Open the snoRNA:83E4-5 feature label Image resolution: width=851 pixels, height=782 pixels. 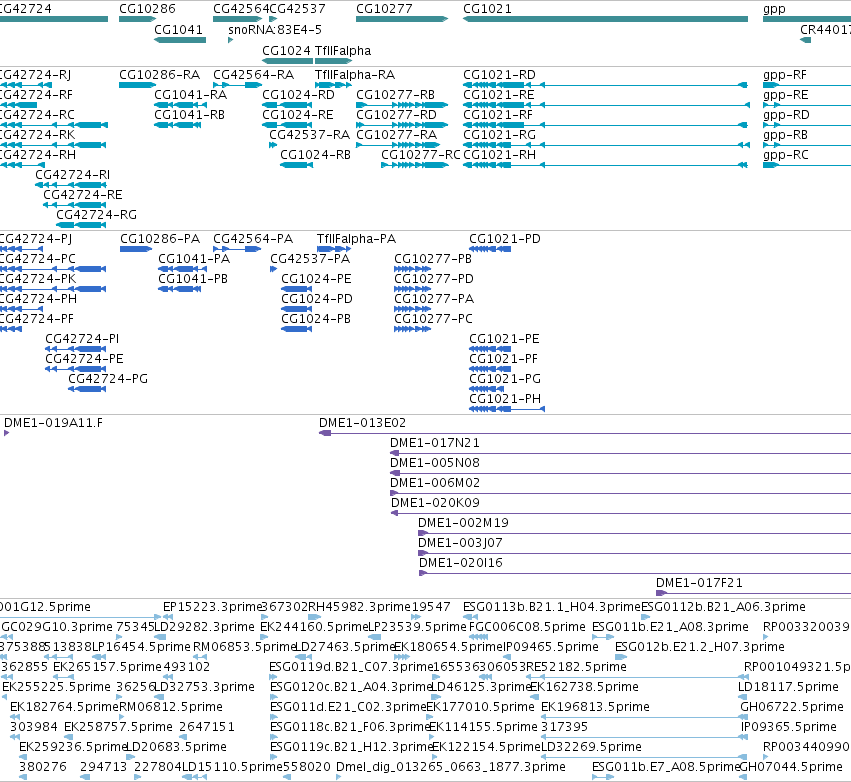pyautogui.click(x=275, y=29)
